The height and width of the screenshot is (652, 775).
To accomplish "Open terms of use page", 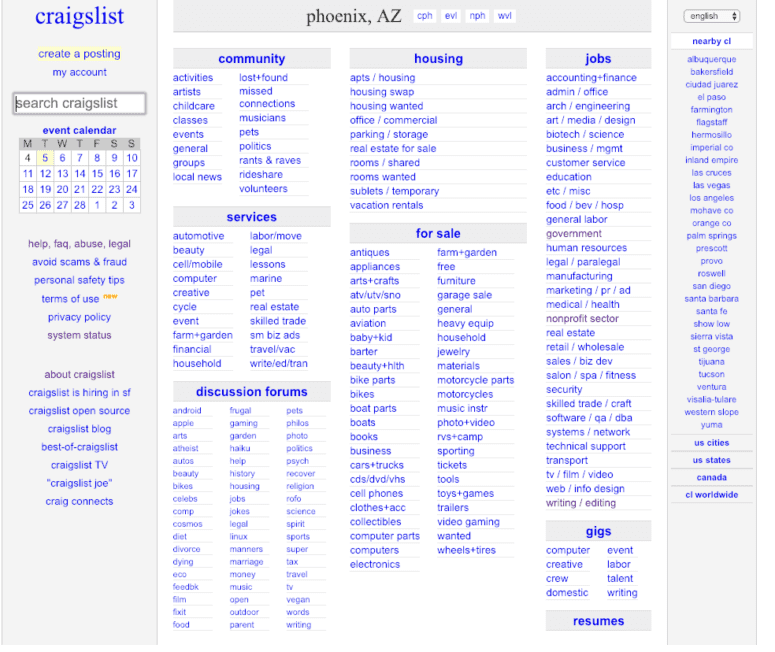I will point(70,299).
